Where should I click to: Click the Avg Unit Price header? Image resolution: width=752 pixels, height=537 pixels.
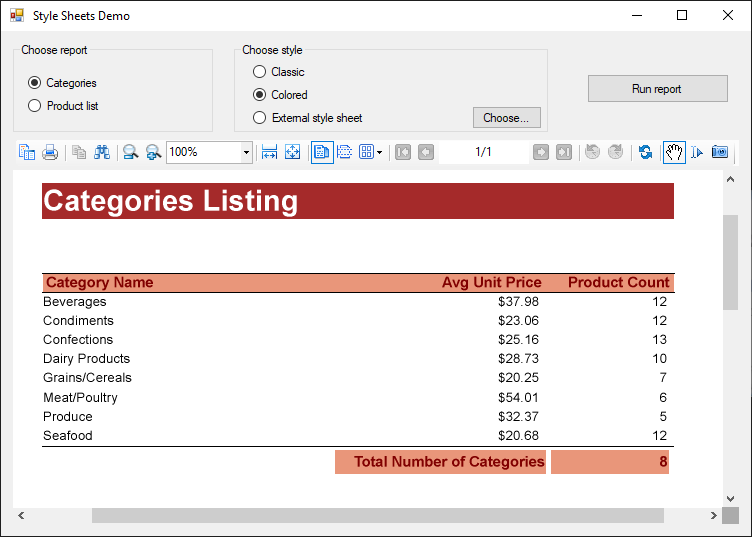click(x=492, y=282)
